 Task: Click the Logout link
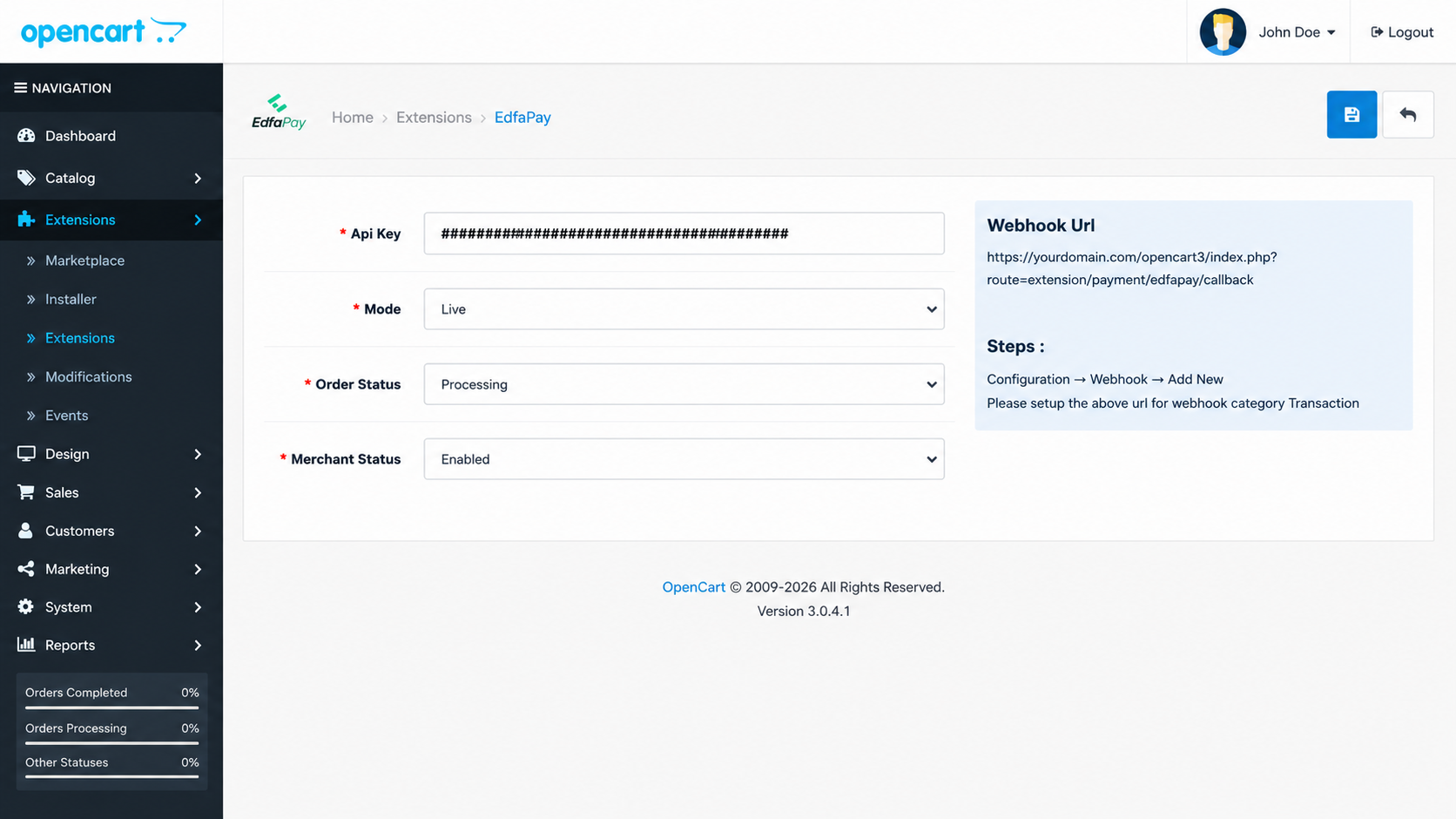tap(1402, 32)
